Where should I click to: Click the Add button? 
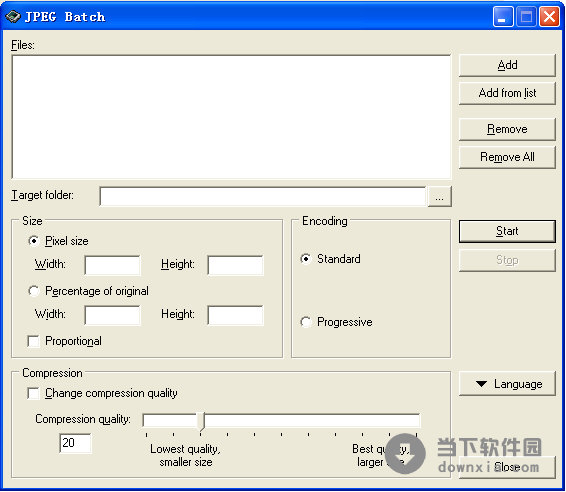tap(507, 65)
